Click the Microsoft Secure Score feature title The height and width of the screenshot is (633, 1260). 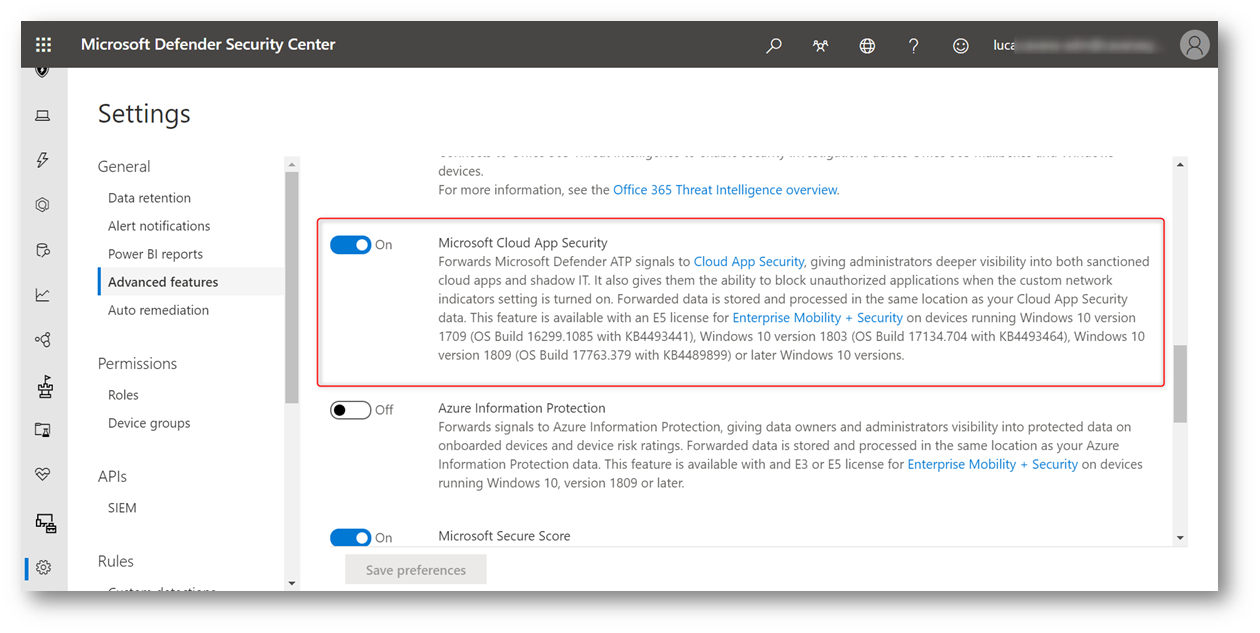pos(504,536)
